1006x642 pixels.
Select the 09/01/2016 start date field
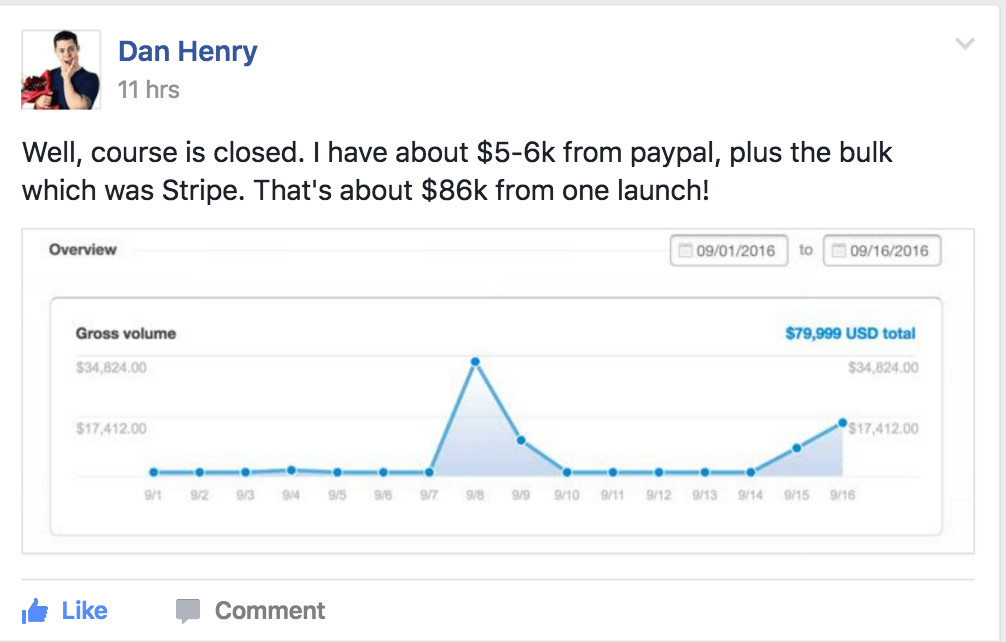728,250
